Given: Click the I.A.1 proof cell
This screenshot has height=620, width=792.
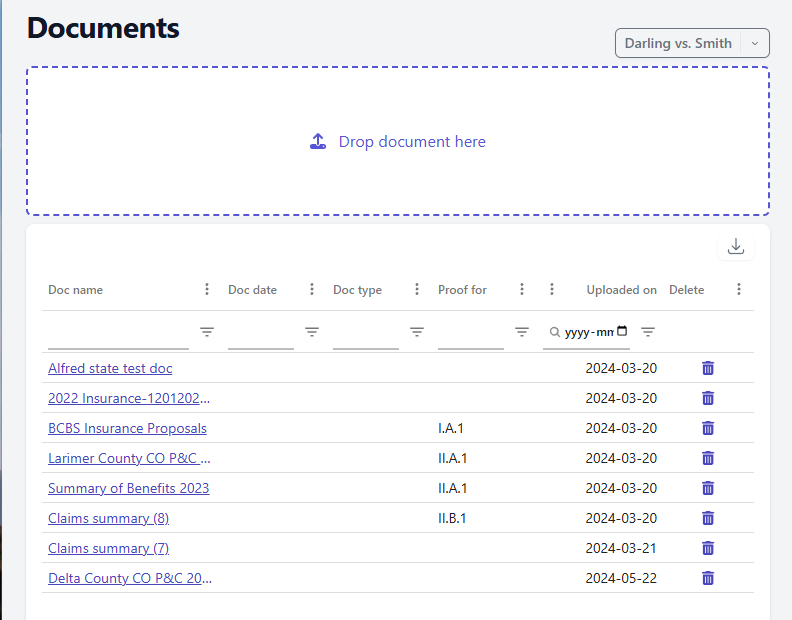Looking at the screenshot, I should (x=451, y=428).
